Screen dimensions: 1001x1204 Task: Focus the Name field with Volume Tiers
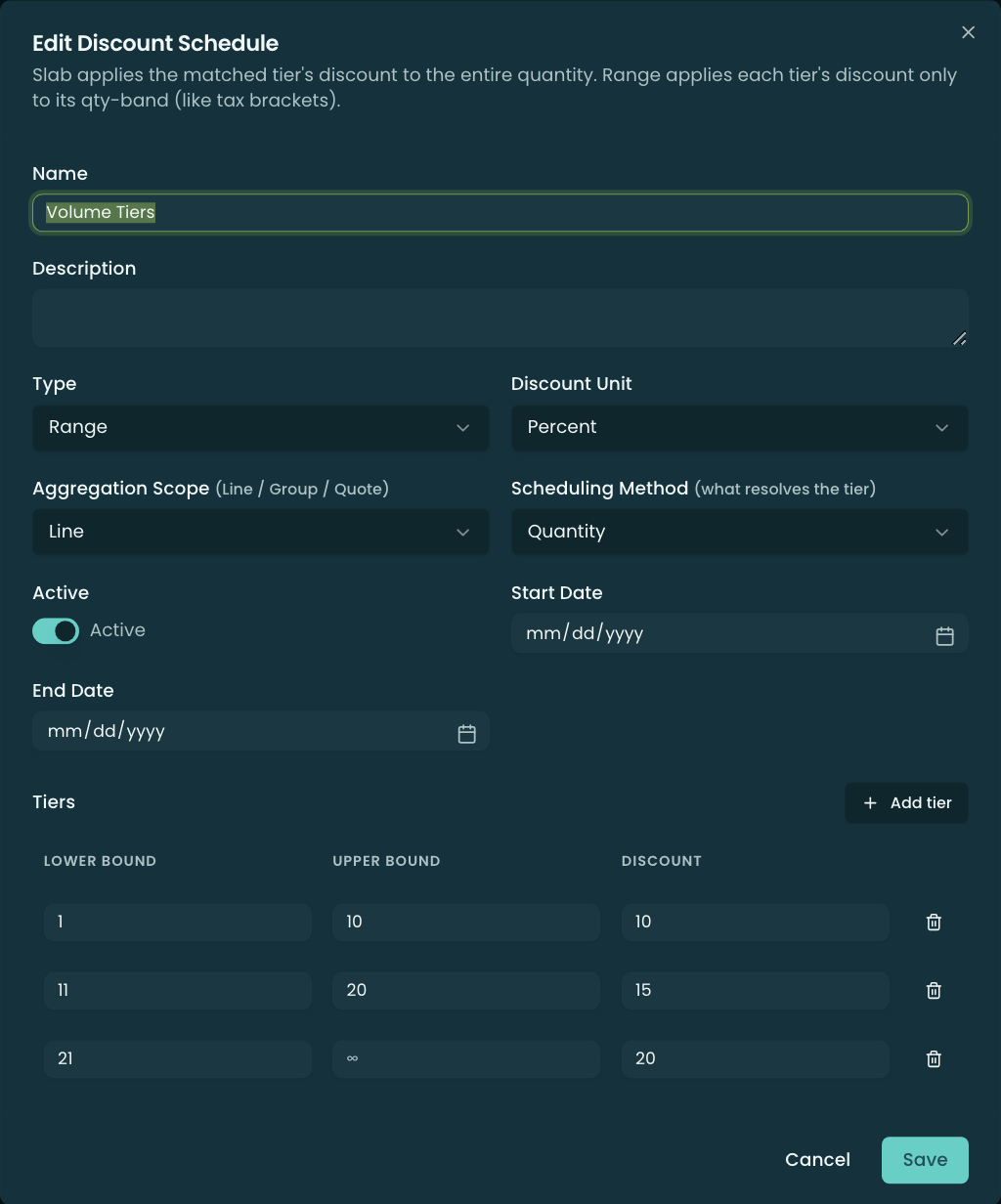tap(500, 212)
